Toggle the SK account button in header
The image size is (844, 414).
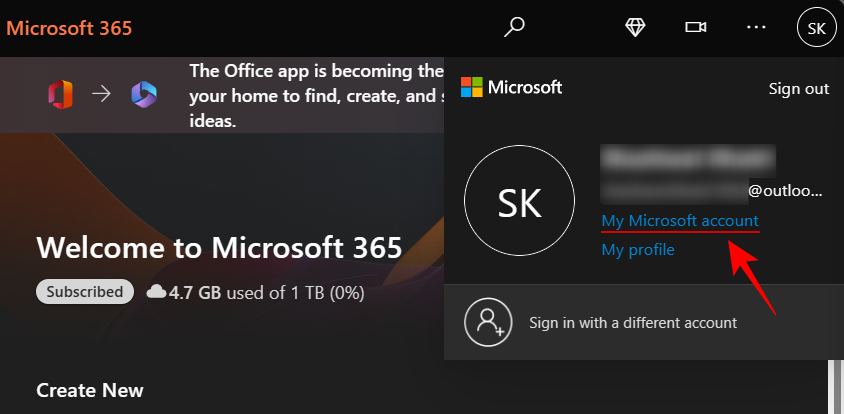pos(816,28)
